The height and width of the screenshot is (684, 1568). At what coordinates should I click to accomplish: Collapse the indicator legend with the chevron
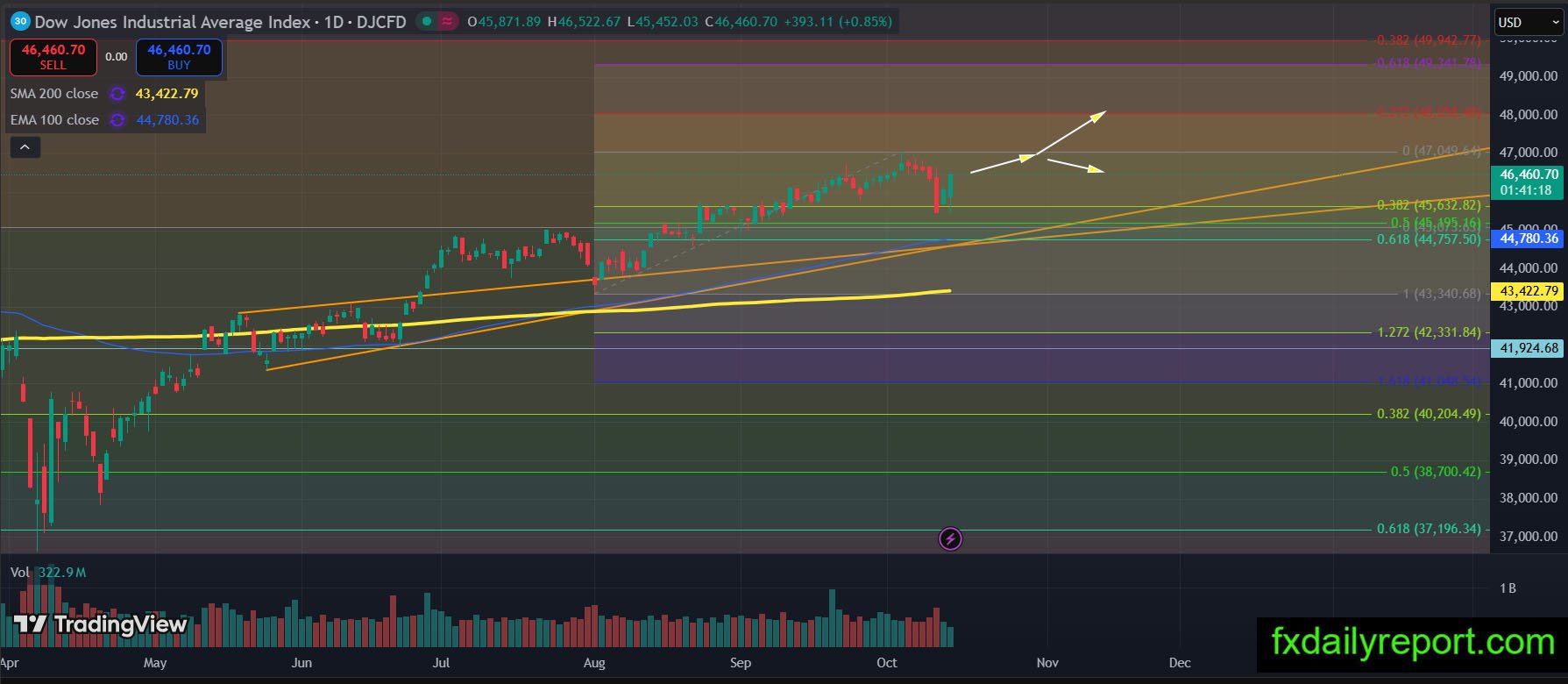point(25,147)
